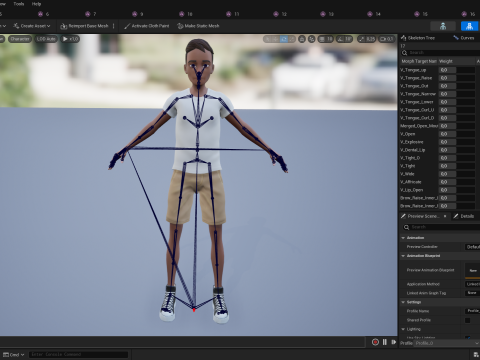Click the console command input field

(x=79, y=355)
